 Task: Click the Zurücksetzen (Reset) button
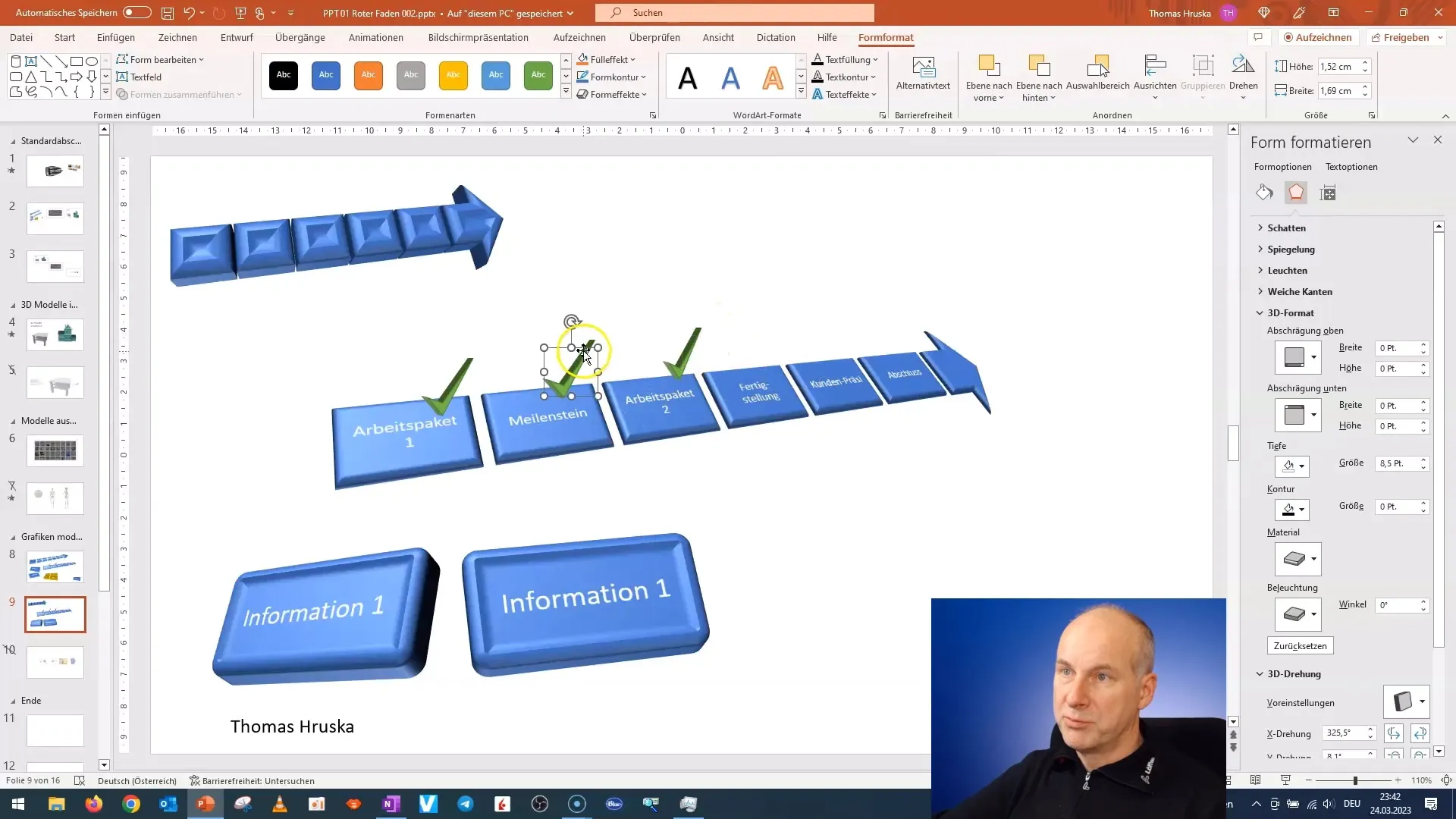point(1300,645)
